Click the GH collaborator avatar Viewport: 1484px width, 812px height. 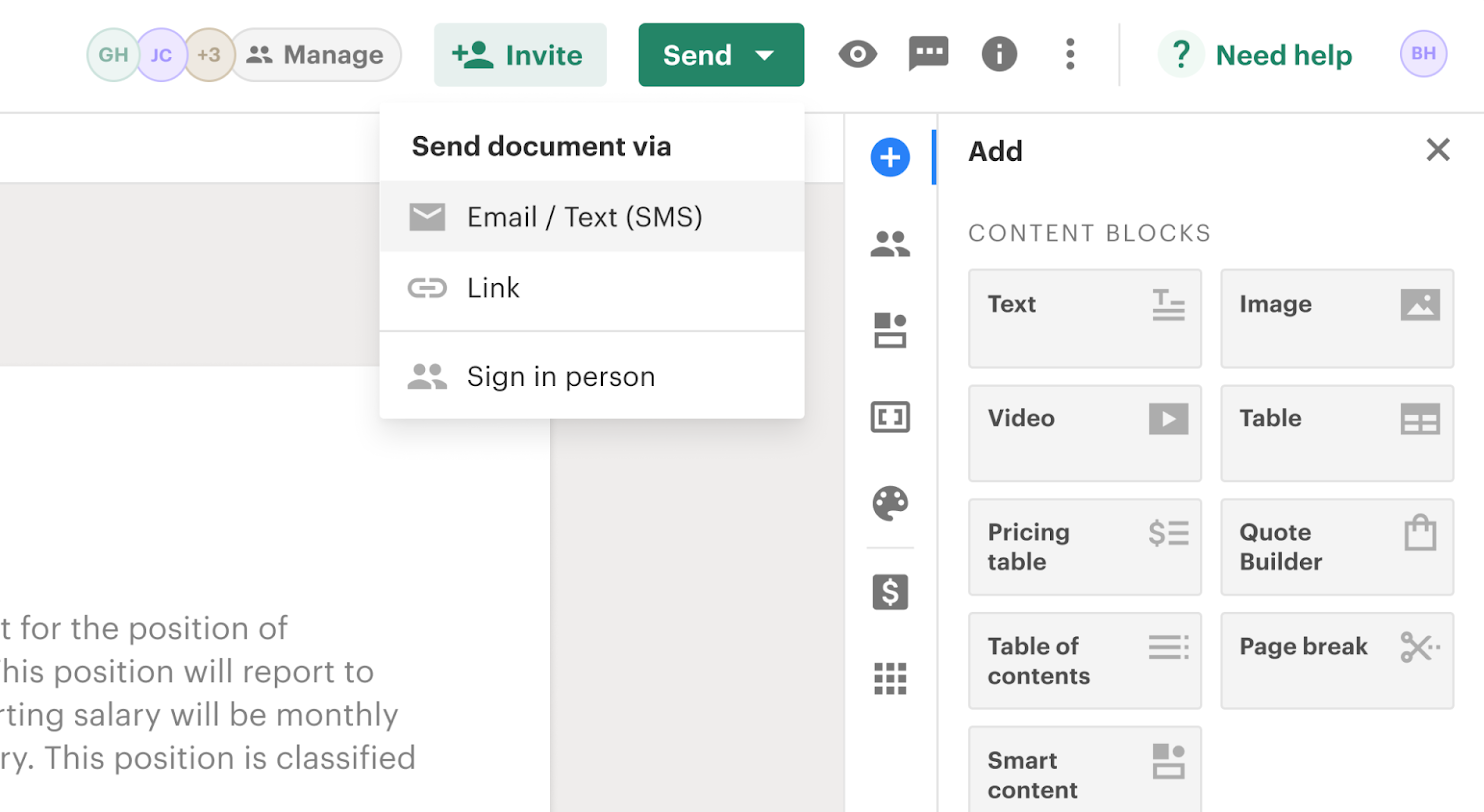click(113, 54)
